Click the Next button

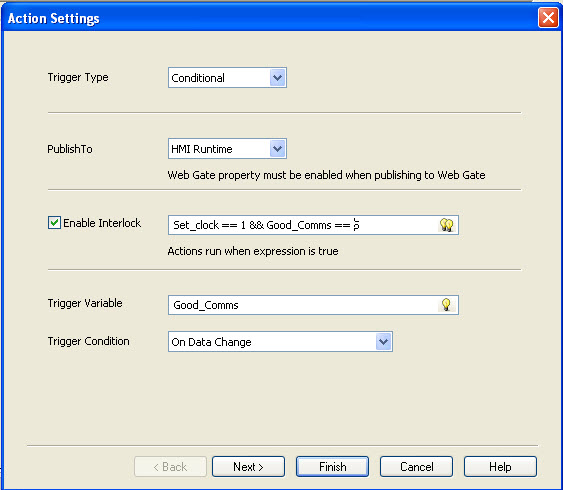click(x=248, y=467)
